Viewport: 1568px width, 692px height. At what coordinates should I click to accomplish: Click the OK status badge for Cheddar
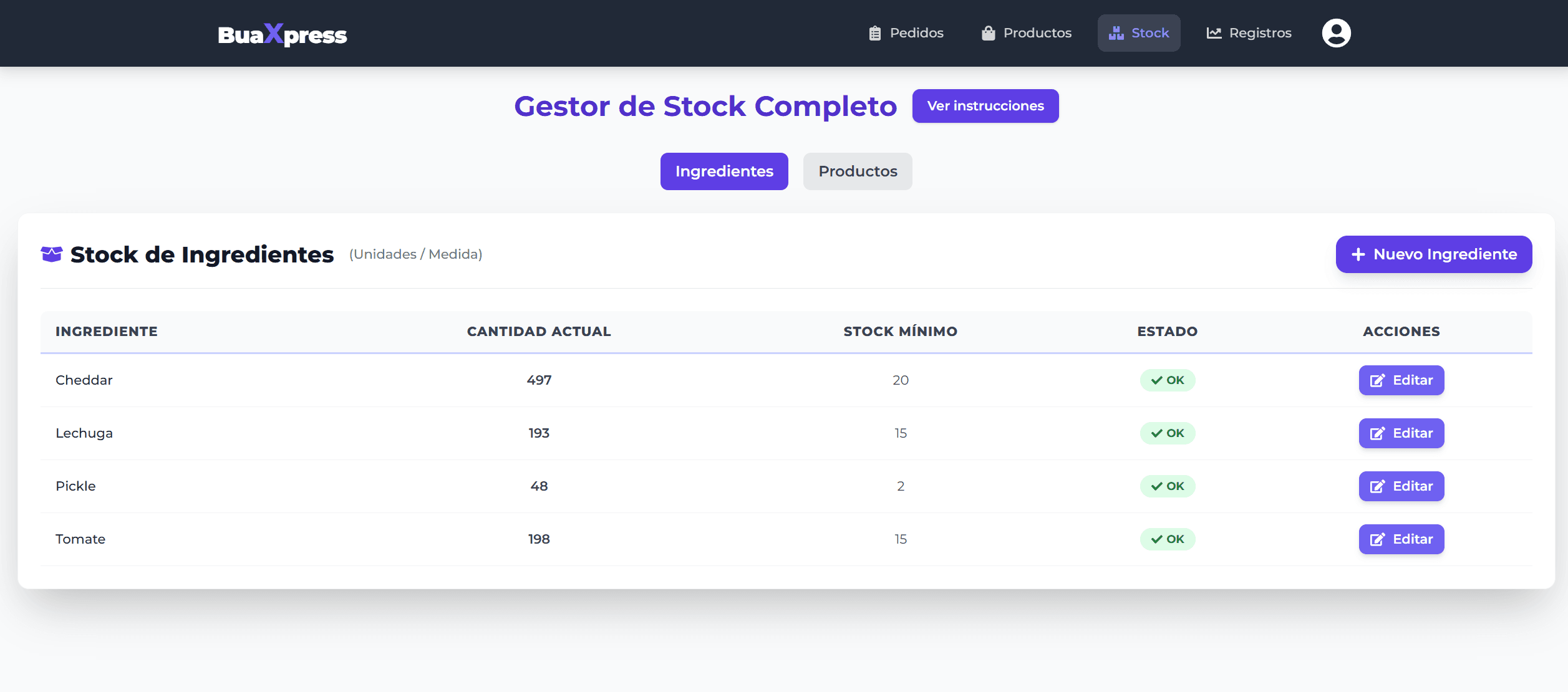point(1166,380)
